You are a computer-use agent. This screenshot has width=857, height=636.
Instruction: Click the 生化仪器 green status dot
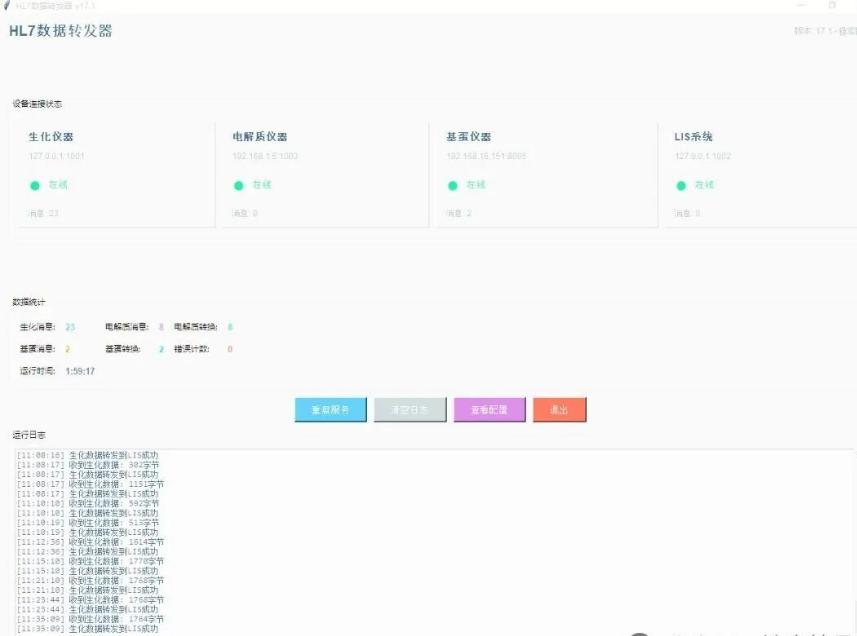(x=35, y=185)
